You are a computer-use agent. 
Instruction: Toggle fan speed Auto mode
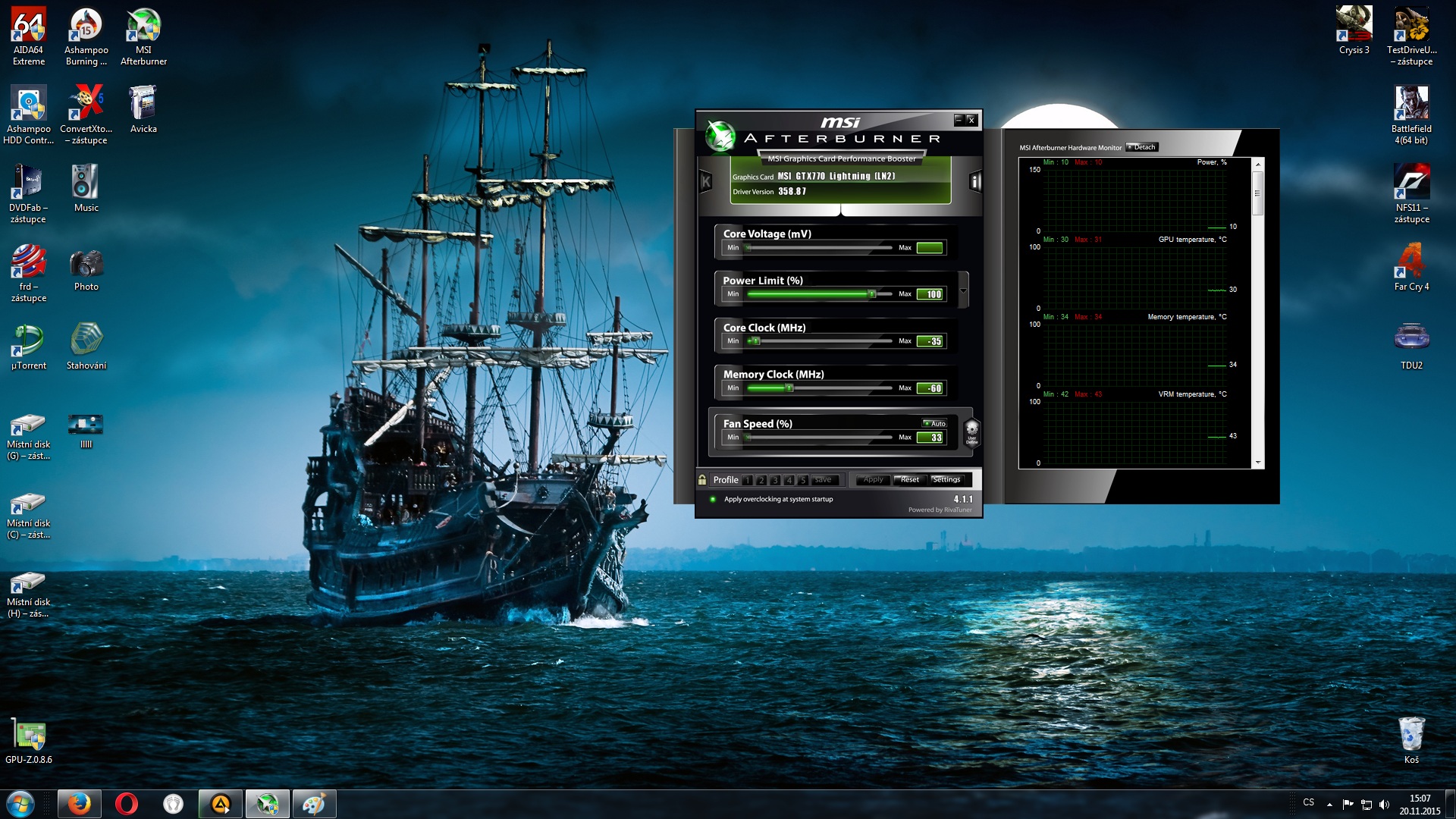click(934, 423)
